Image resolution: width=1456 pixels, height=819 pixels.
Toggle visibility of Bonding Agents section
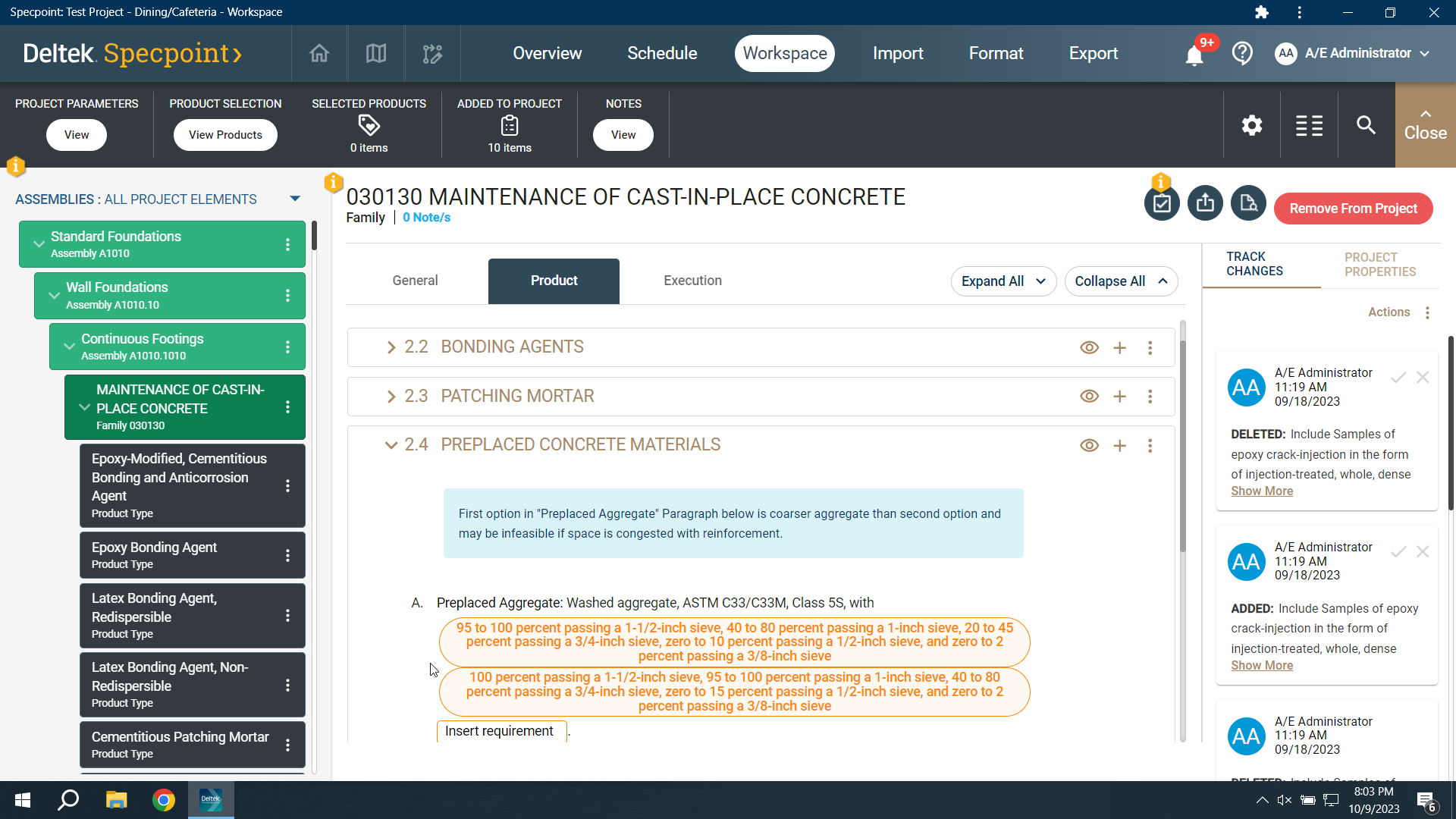pyautogui.click(x=1089, y=347)
